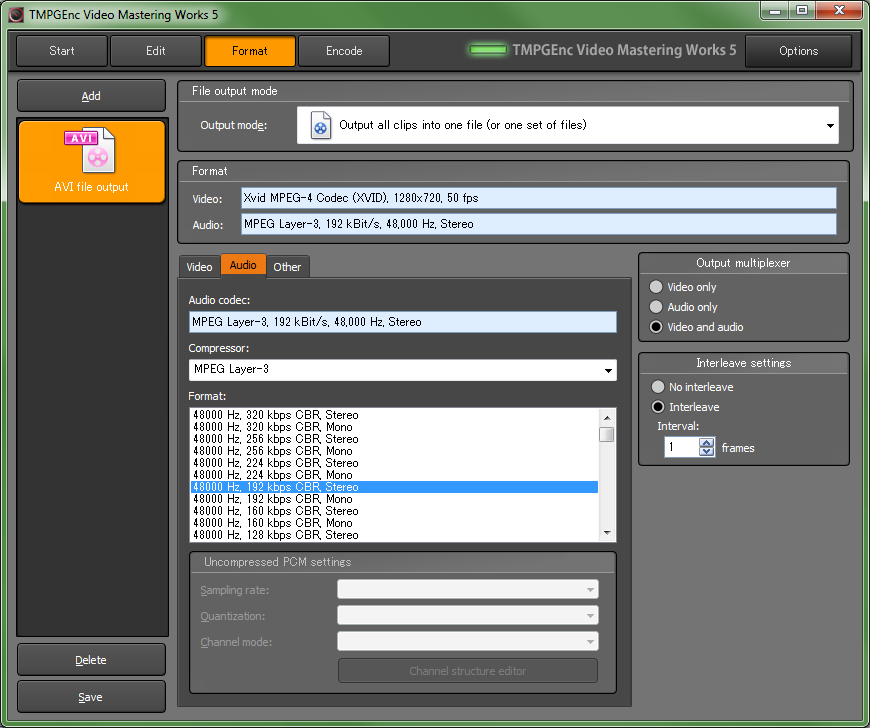Viewport: 870px width, 728px height.
Task: Open the Options button
Action: [798, 51]
